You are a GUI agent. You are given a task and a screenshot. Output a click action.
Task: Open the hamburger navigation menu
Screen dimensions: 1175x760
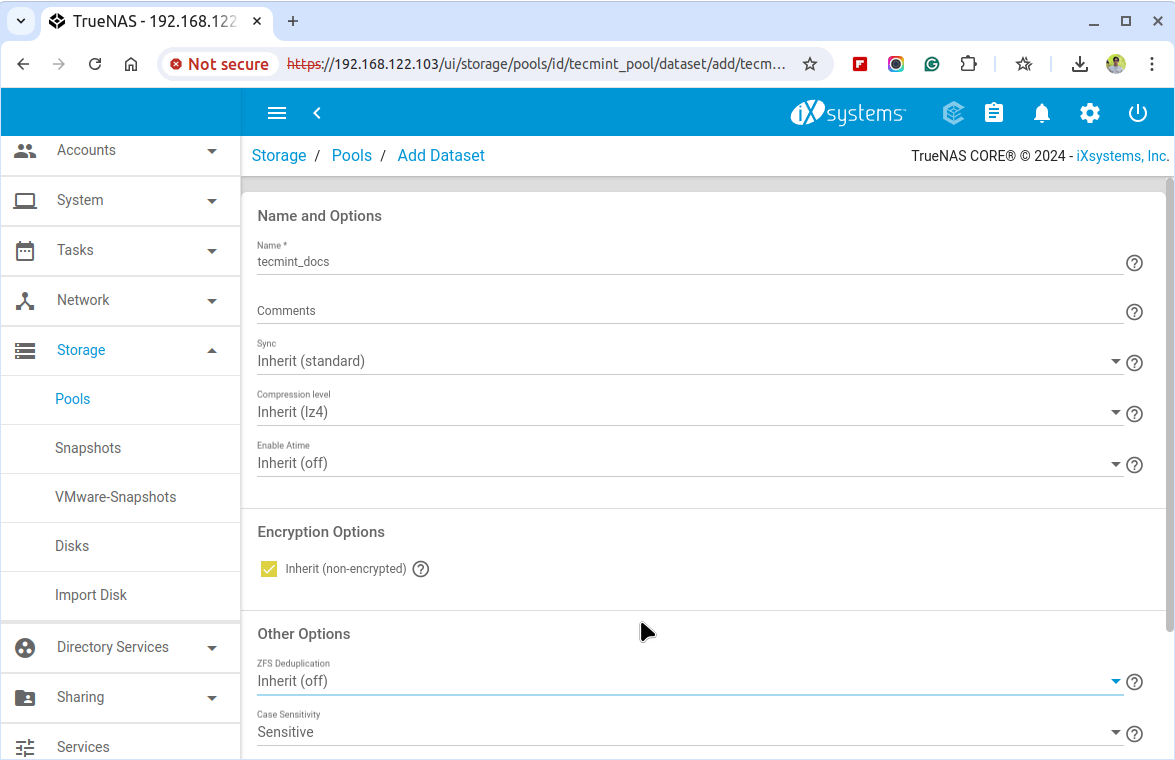tap(277, 112)
